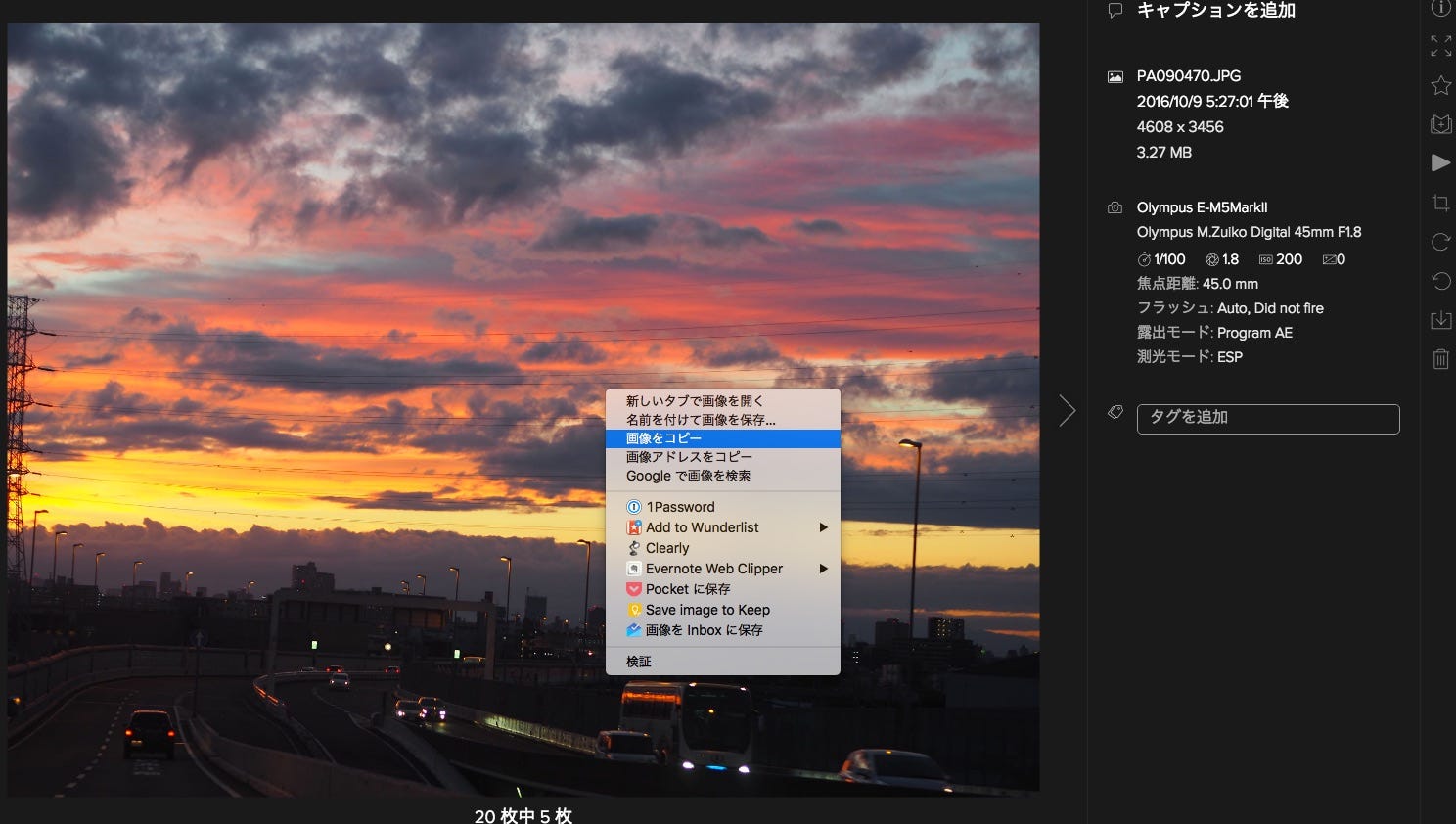Click the exposure compensation icon next to 0
The image size is (1456, 824).
click(1329, 260)
